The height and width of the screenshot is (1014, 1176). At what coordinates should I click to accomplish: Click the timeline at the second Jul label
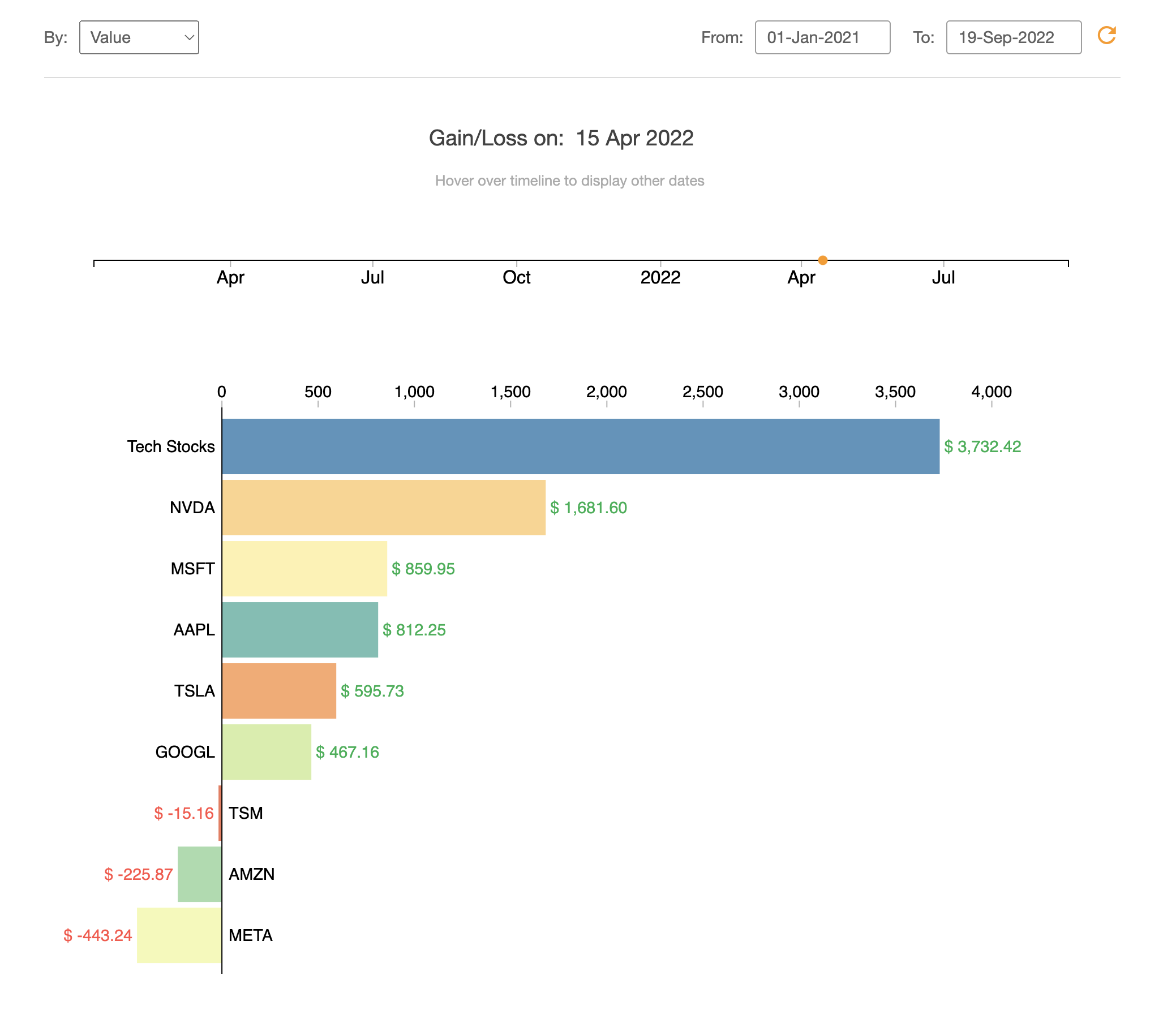pos(943,277)
